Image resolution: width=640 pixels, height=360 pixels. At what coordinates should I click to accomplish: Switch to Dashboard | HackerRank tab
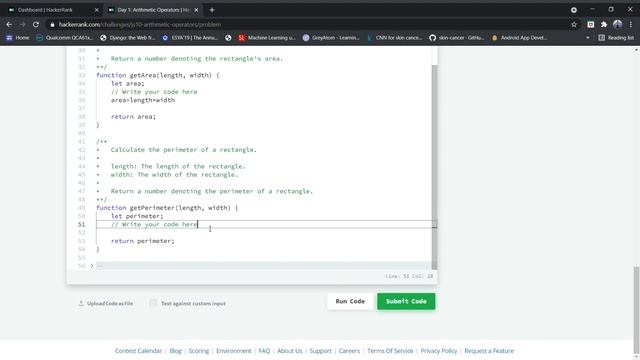pos(45,10)
